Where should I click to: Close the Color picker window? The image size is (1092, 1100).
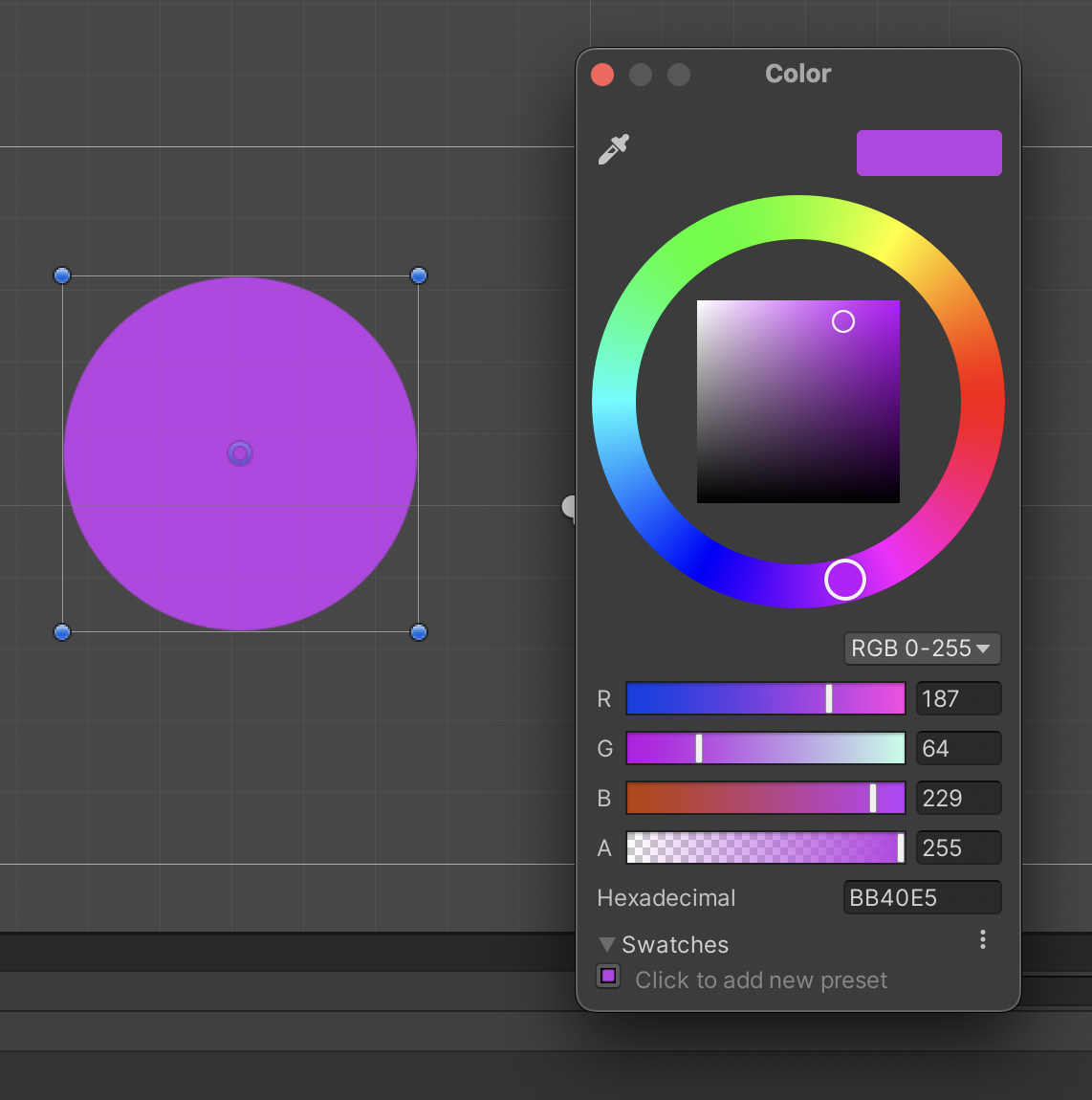pyautogui.click(x=602, y=75)
